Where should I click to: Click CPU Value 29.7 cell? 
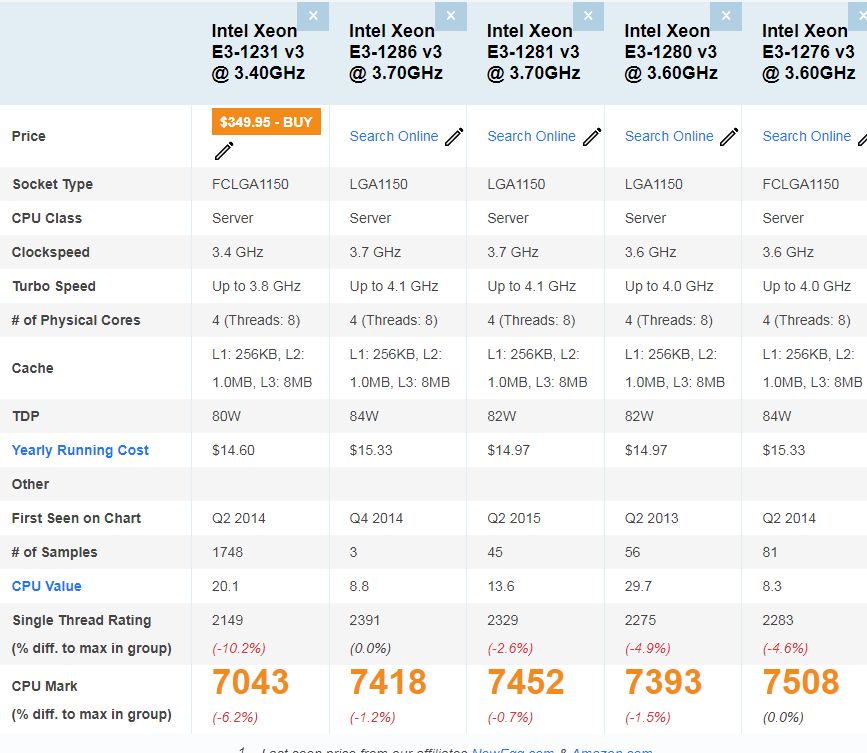[638, 586]
